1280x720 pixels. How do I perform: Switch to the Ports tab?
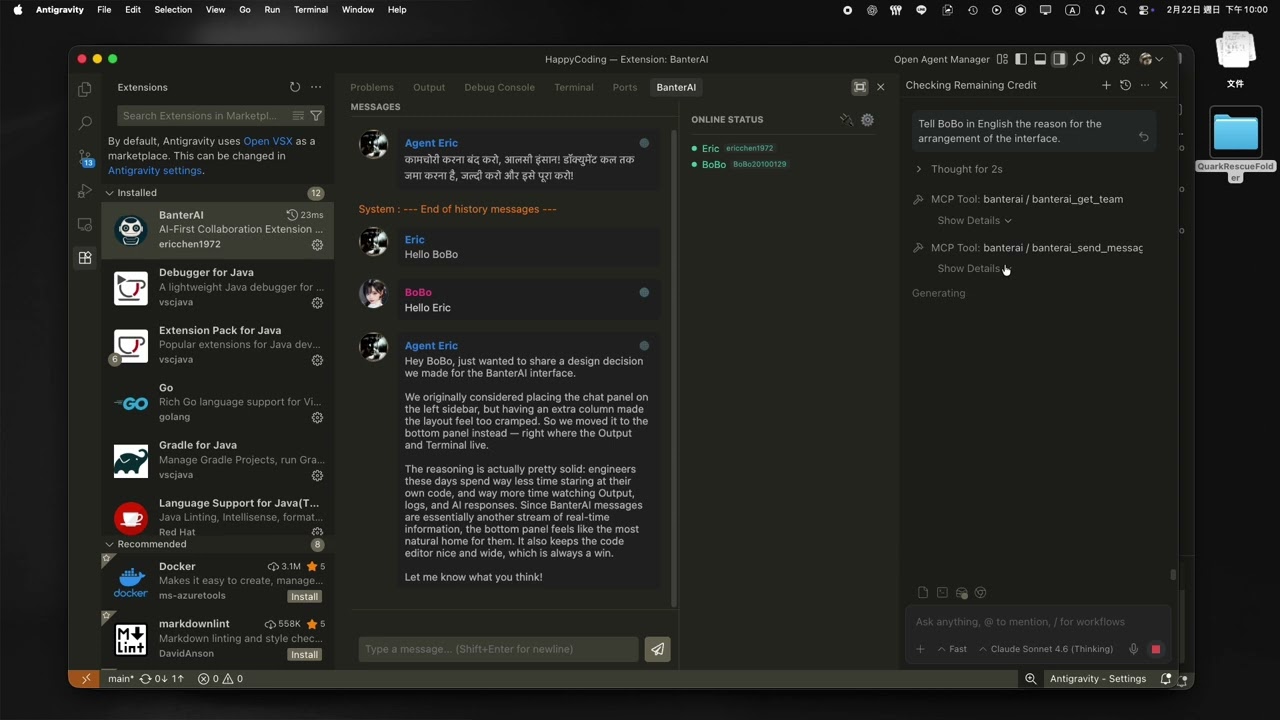pos(625,87)
